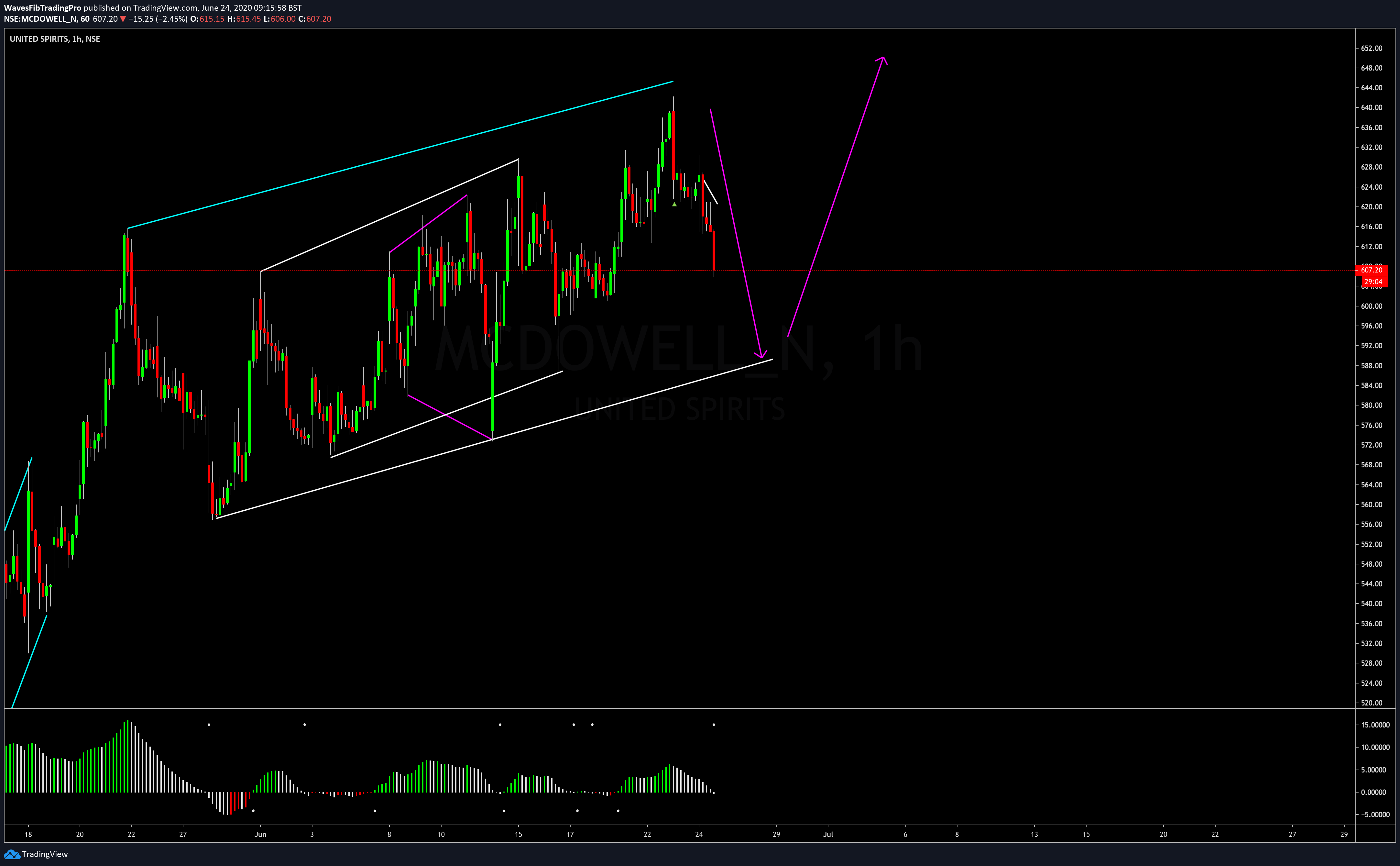Click the −15.25 (−2.45%) change value
This screenshot has width=1400, height=866.
point(158,19)
